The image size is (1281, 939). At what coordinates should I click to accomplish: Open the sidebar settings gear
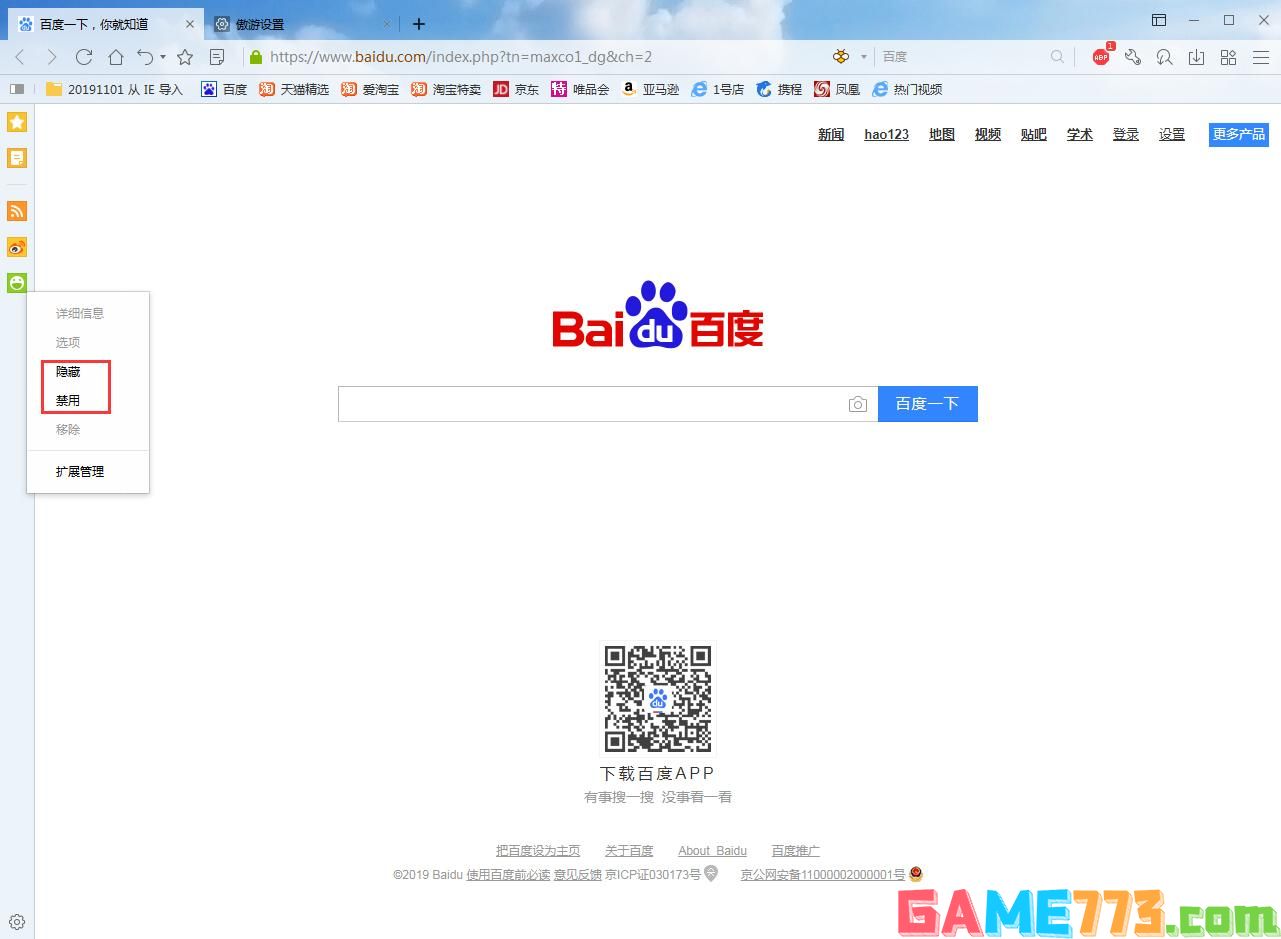[17, 922]
